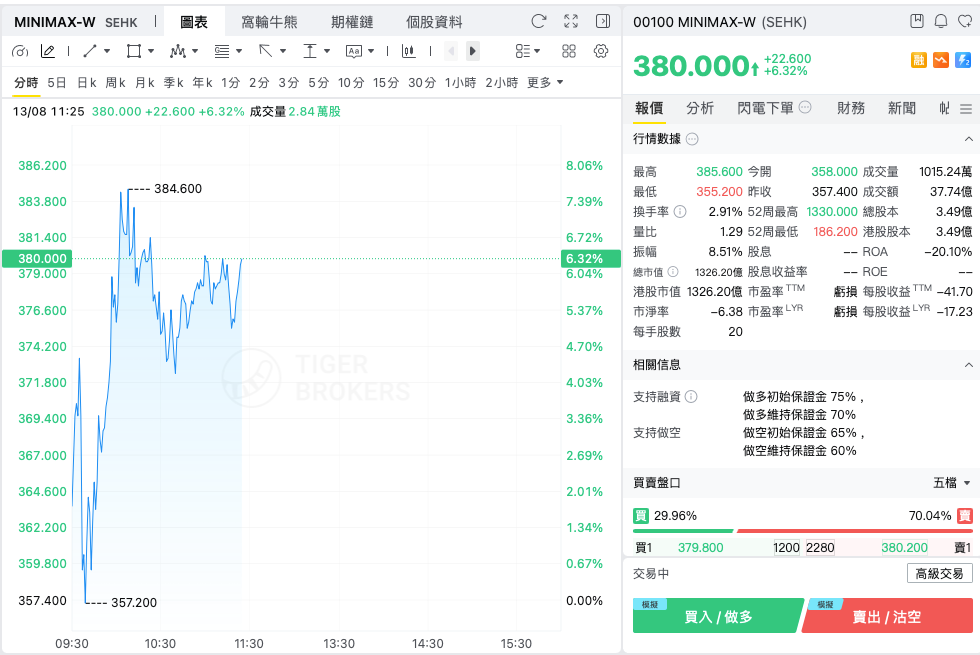This screenshot has height=655, width=980.
Task: Open the 閃電下單 tab
Action: (x=766, y=108)
